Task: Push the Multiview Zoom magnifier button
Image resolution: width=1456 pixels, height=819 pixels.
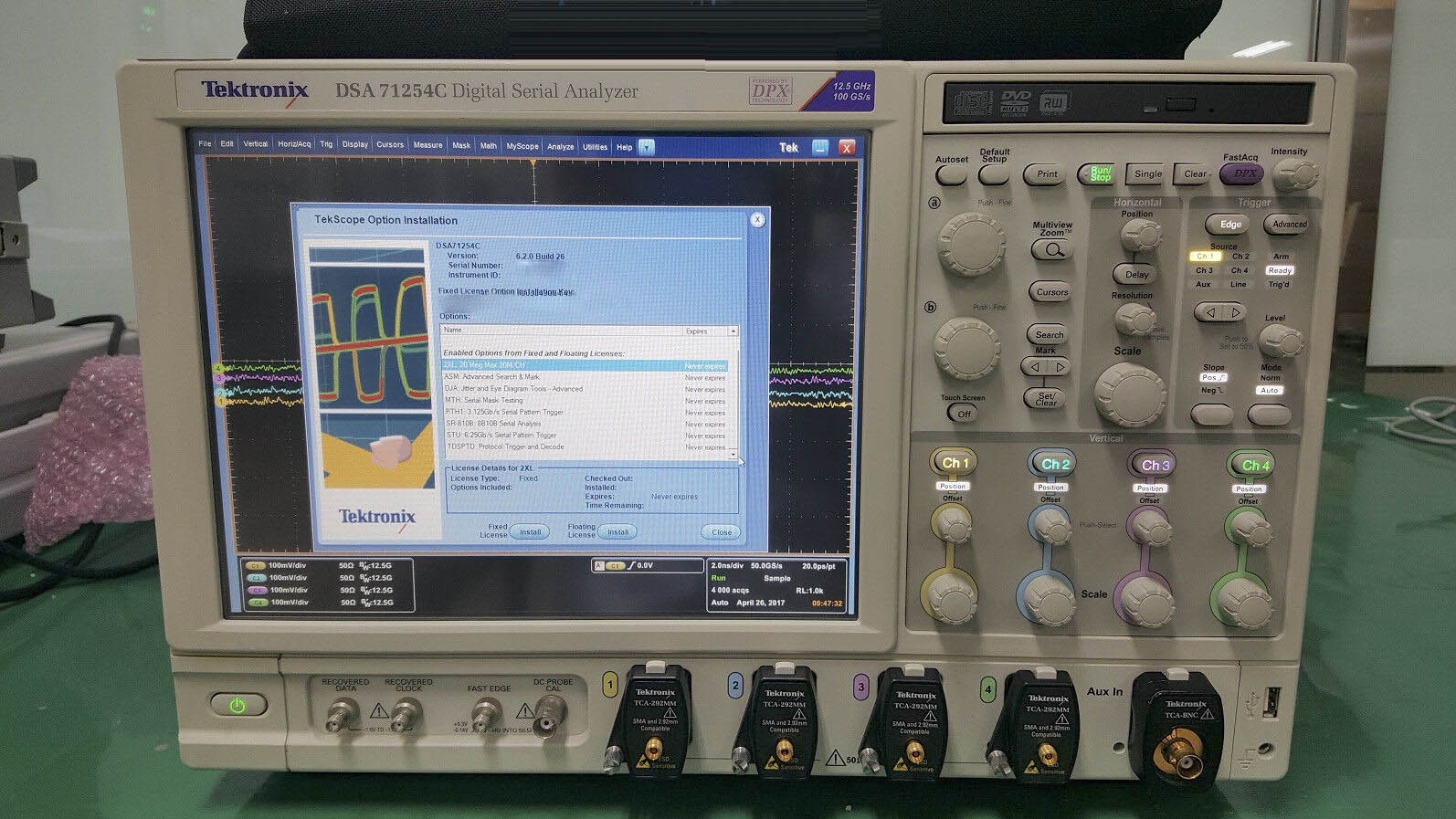Action: [1052, 249]
